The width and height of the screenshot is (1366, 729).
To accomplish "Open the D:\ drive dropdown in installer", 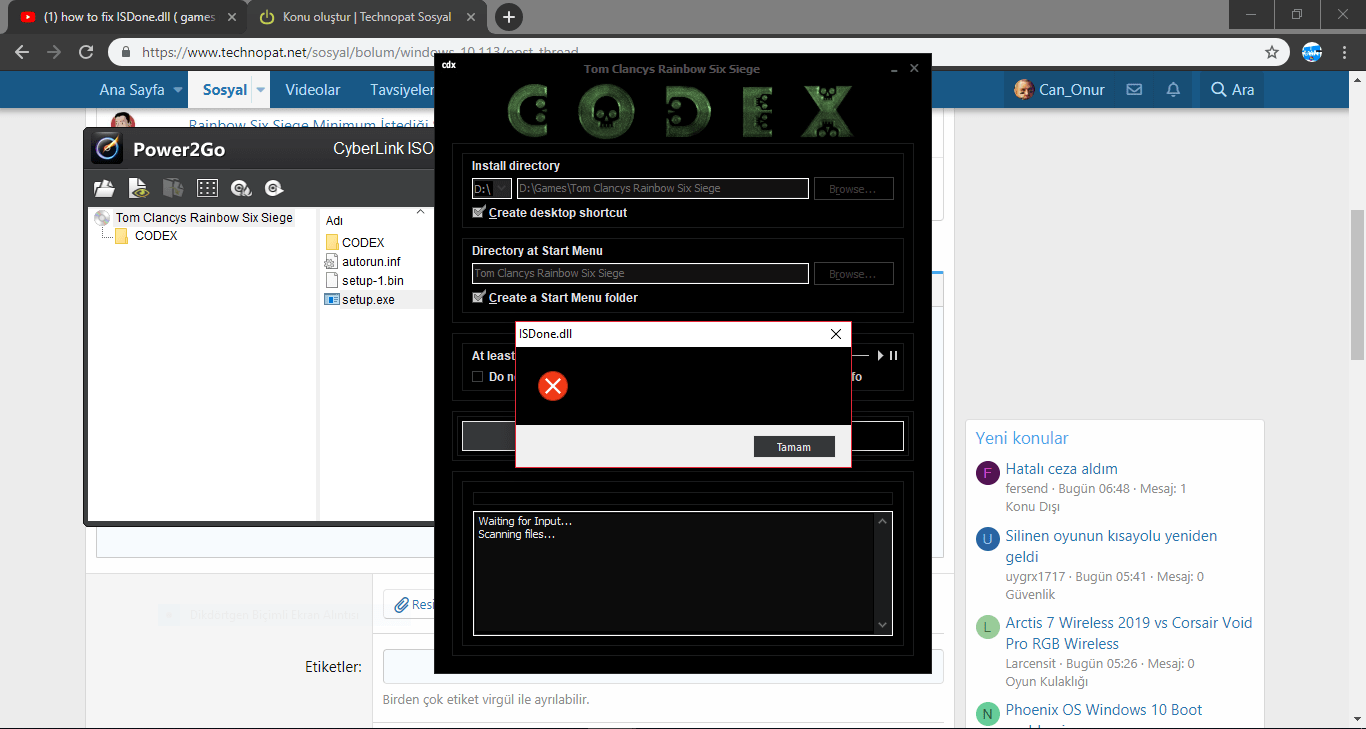I will (492, 188).
